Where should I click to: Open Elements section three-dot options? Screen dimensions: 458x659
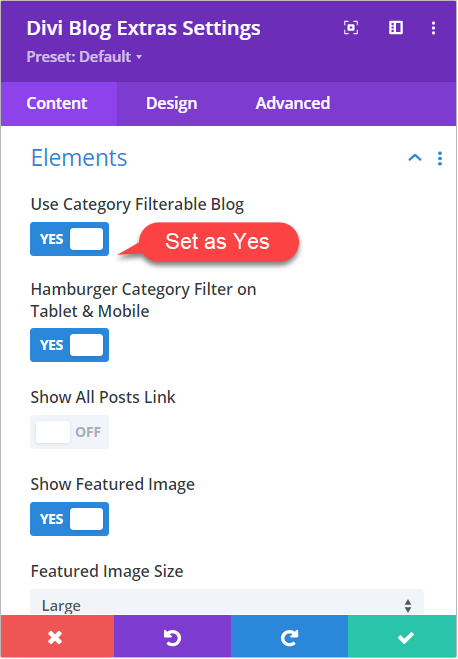coord(440,158)
